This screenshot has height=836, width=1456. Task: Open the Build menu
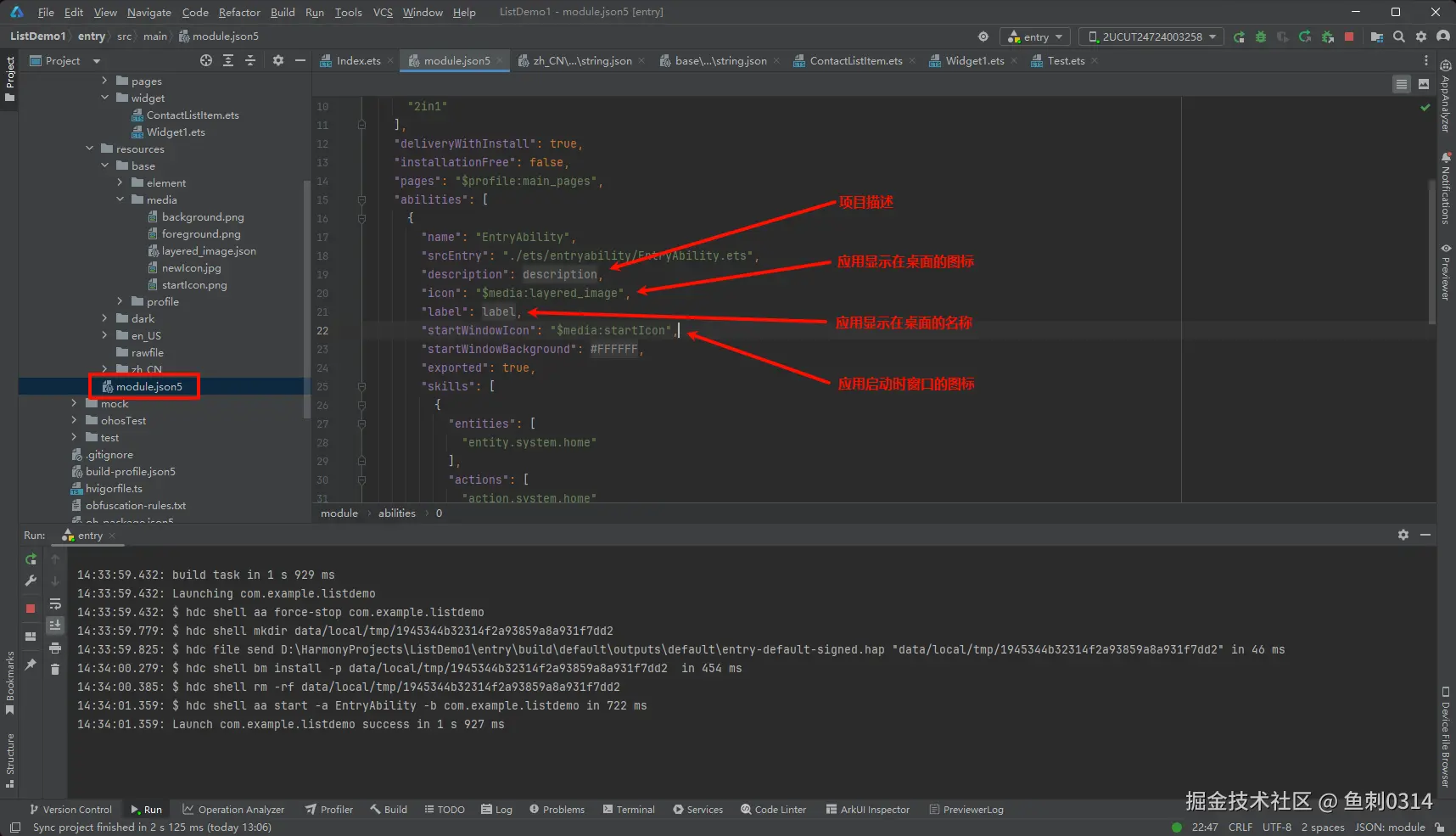pyautogui.click(x=283, y=12)
